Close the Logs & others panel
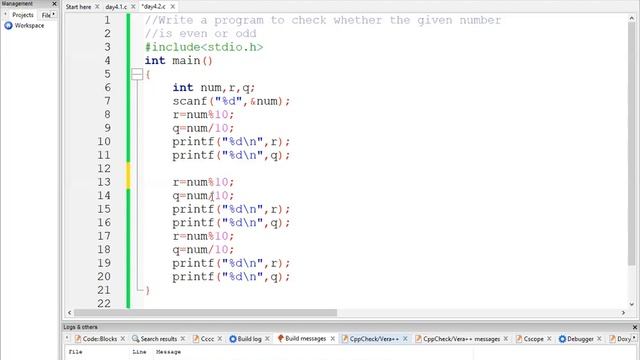The height and width of the screenshot is (360, 640). (635, 327)
